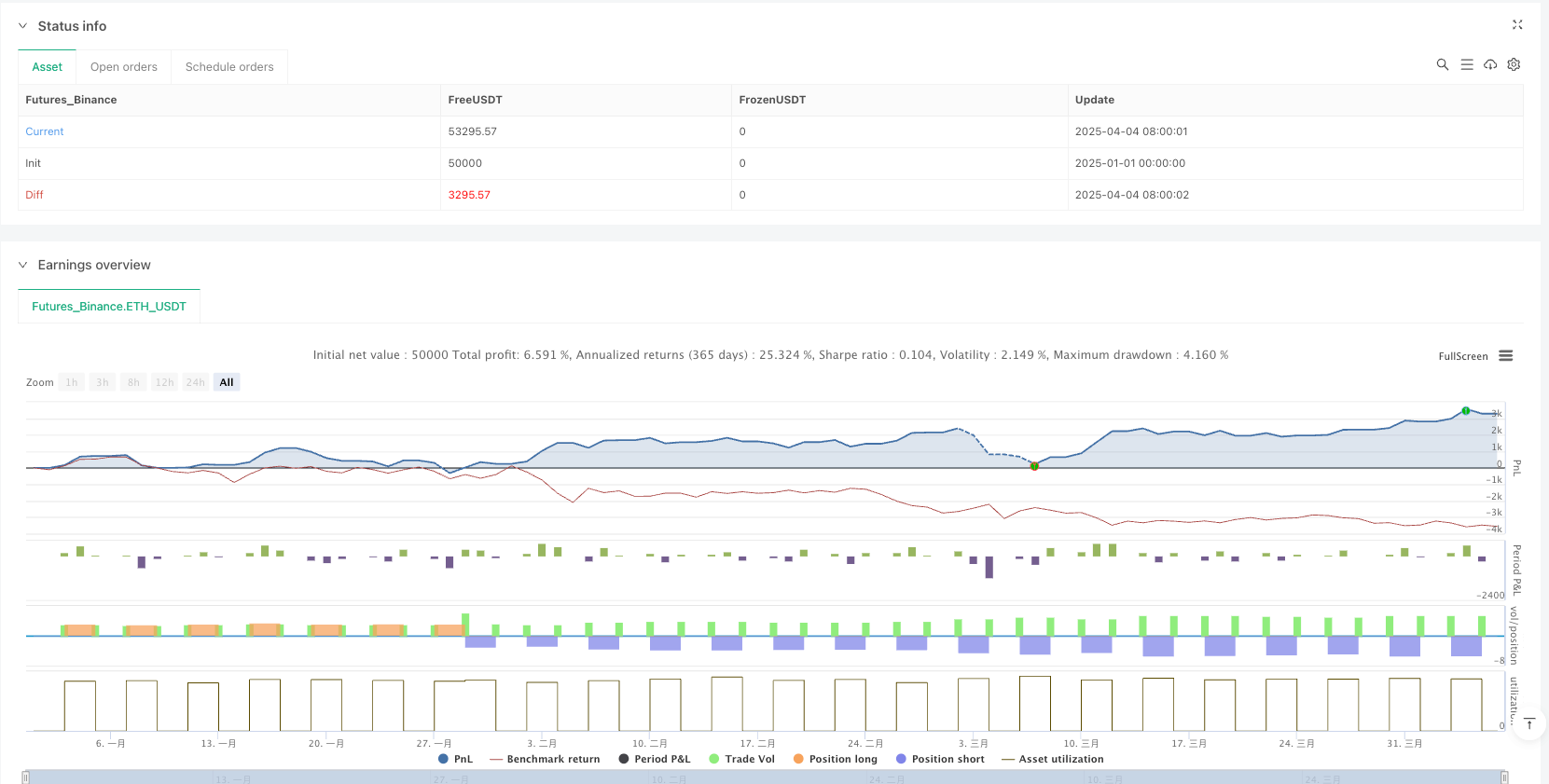Open the list view lines icon

[x=1466, y=64]
